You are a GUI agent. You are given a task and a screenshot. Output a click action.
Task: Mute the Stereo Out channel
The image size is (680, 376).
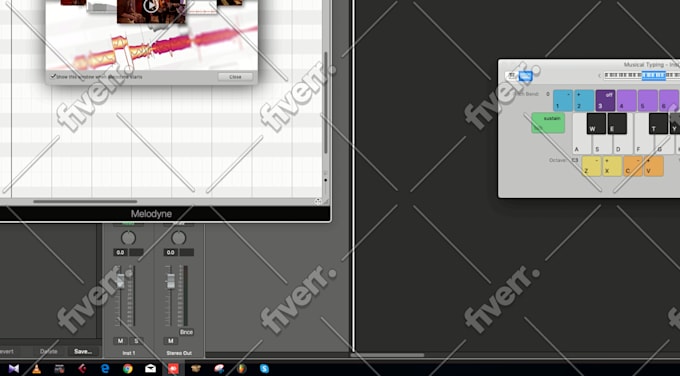coord(170,341)
